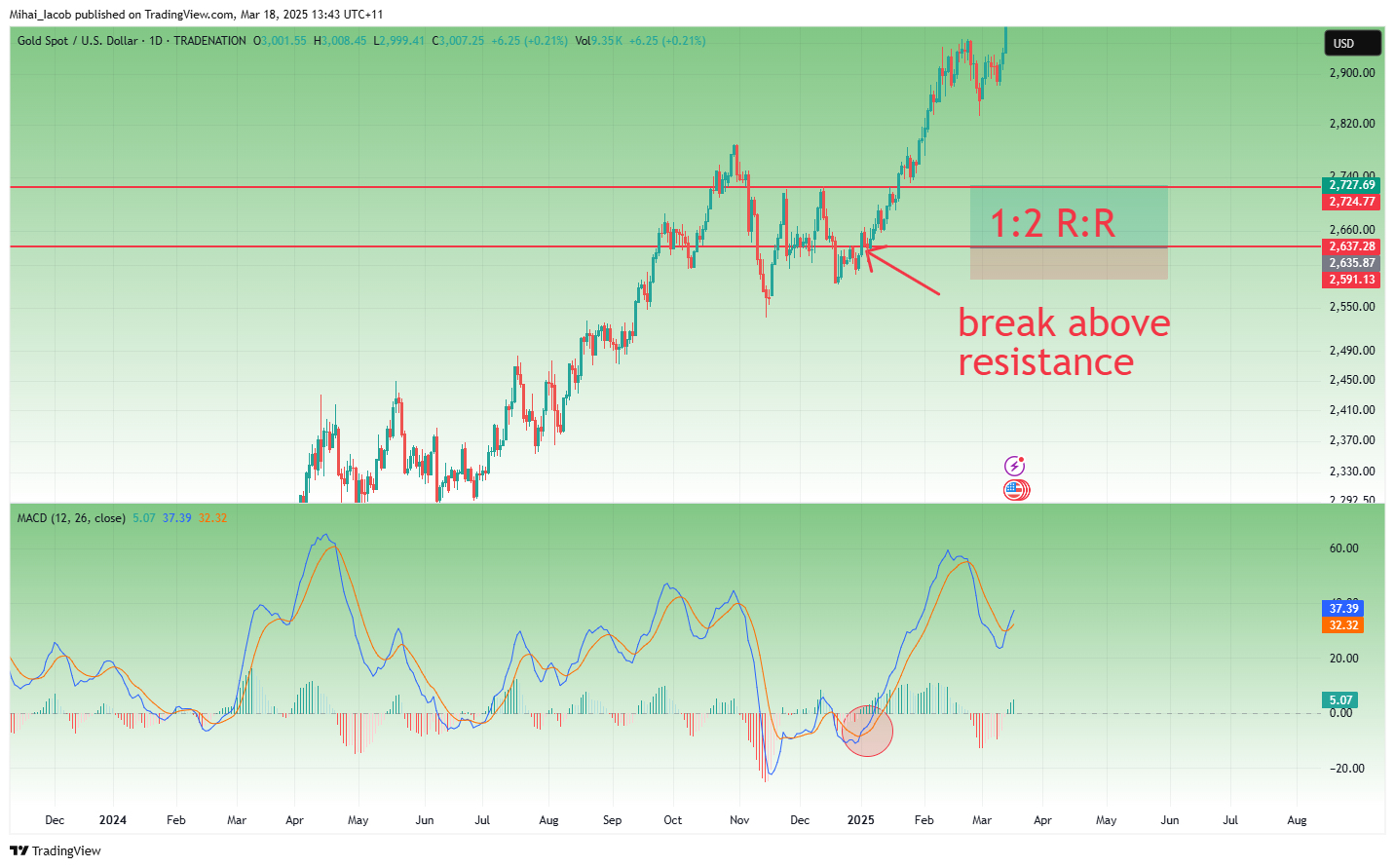Click the 2,820.00 price axis label
The image size is (1395, 868).
click(1352, 124)
